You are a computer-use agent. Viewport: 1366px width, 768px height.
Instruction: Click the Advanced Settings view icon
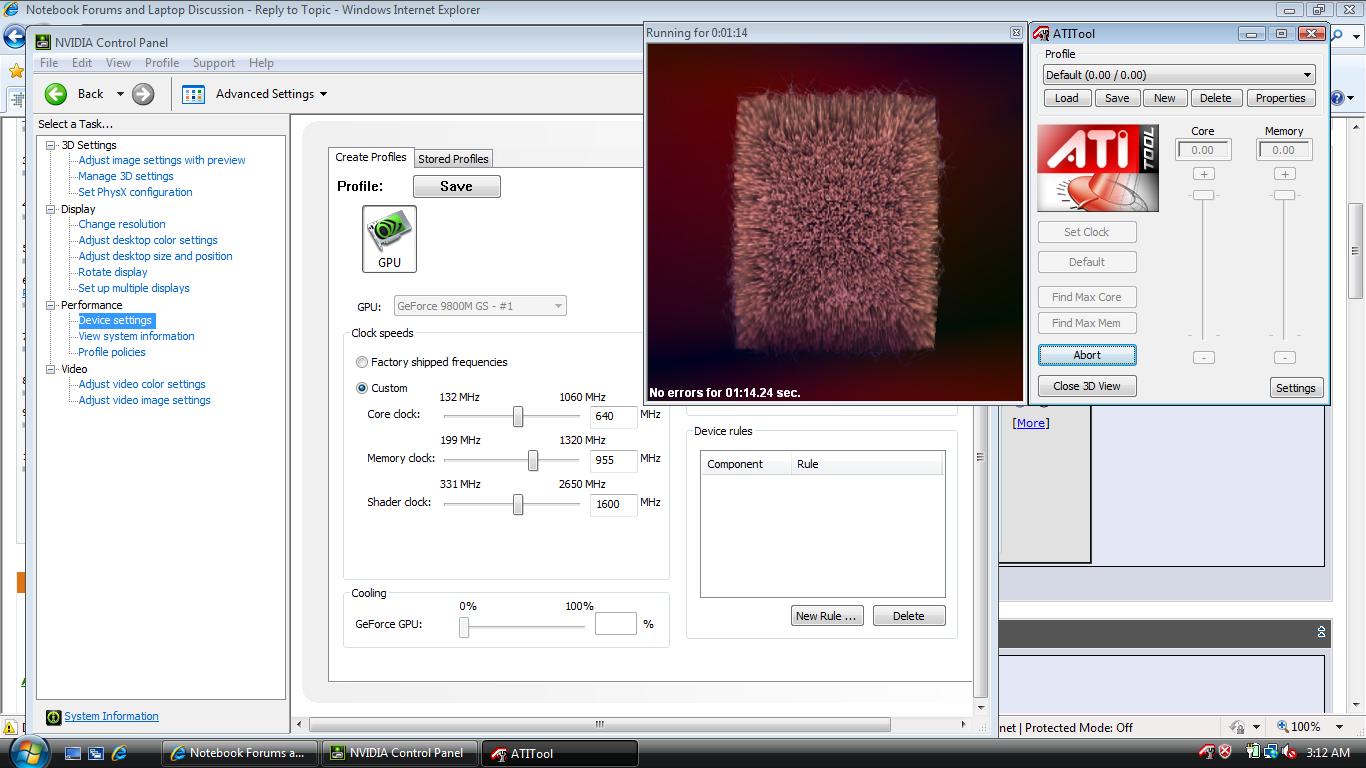click(x=193, y=94)
